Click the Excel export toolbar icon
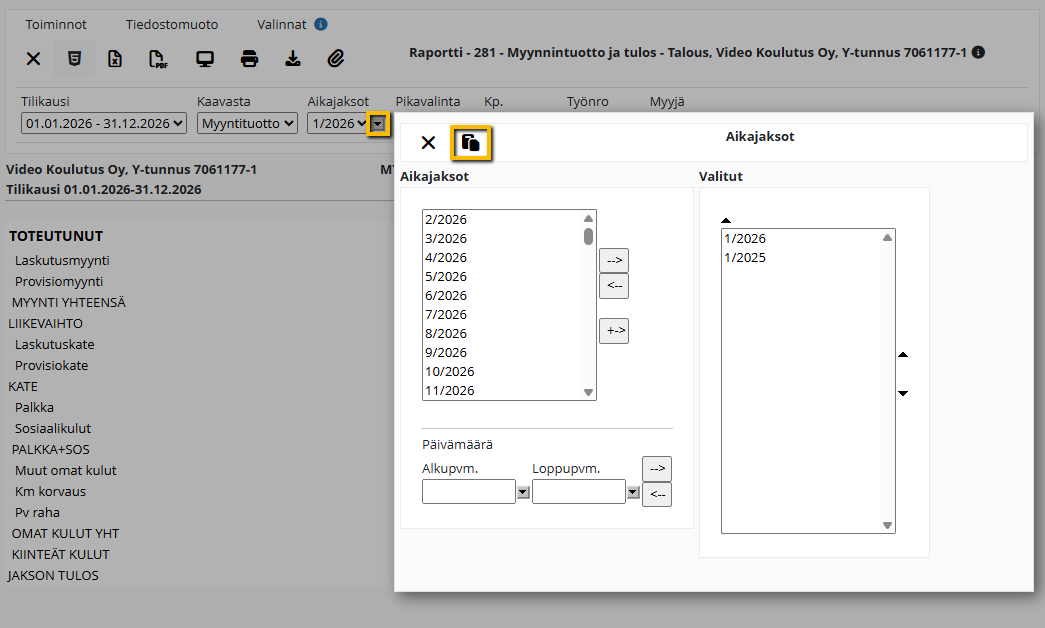Screen dimensions: 1045x628 tap(115, 59)
